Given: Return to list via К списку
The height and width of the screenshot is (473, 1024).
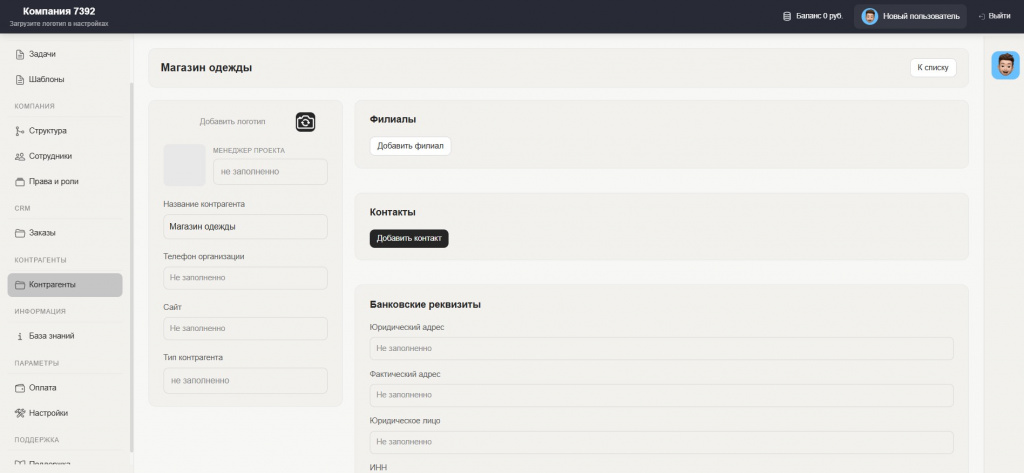Looking at the screenshot, I should click(933, 68).
